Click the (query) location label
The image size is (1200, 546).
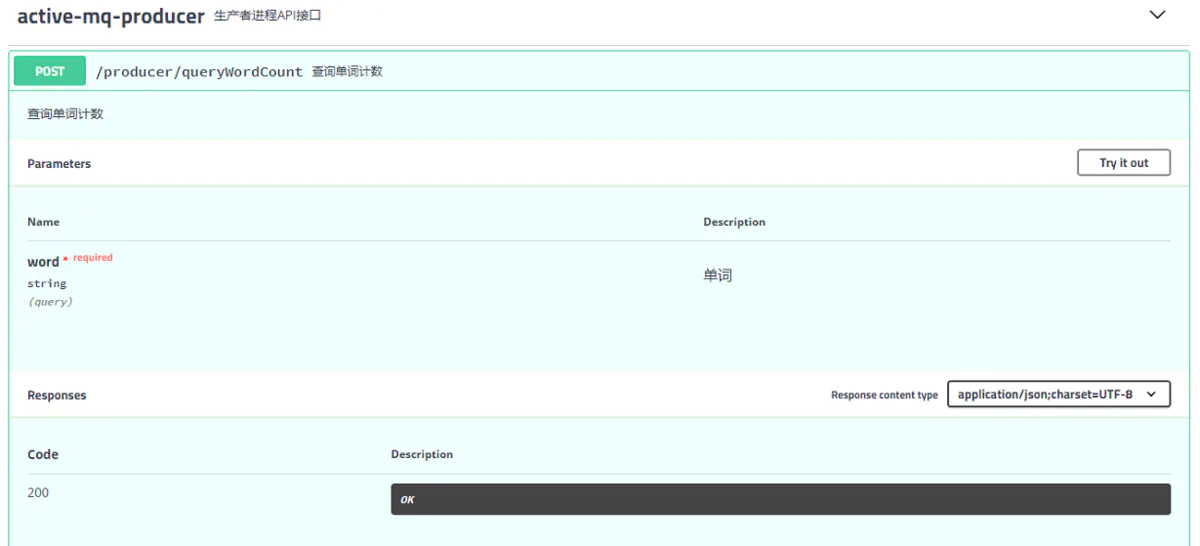50,301
